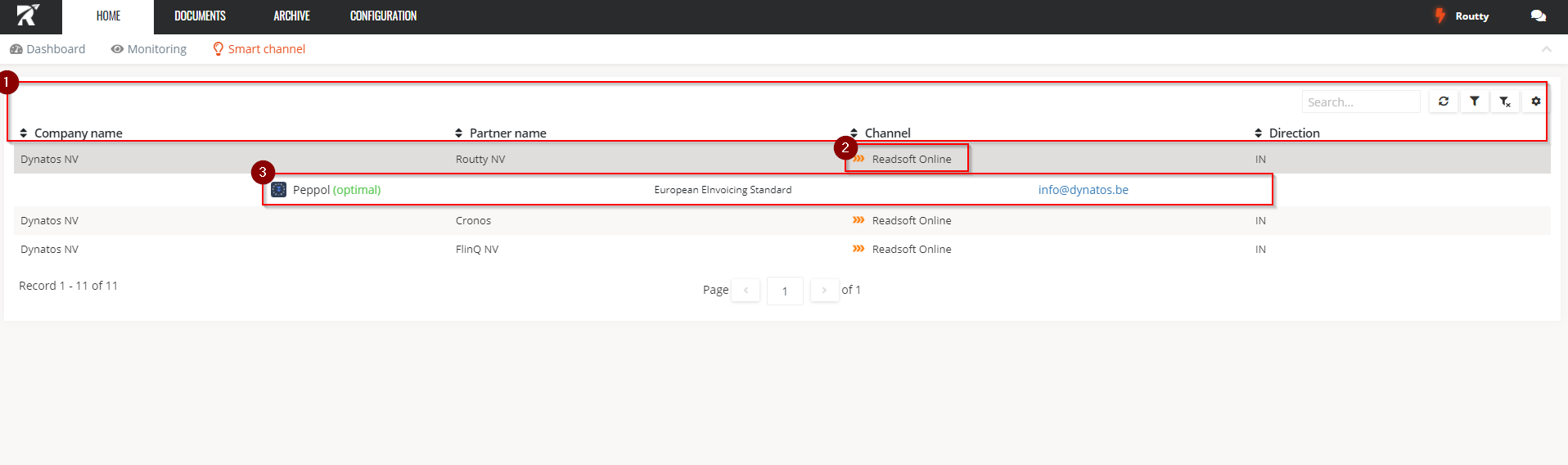Open the chat bubbles icon
The width and height of the screenshot is (1568, 465).
1538,16
